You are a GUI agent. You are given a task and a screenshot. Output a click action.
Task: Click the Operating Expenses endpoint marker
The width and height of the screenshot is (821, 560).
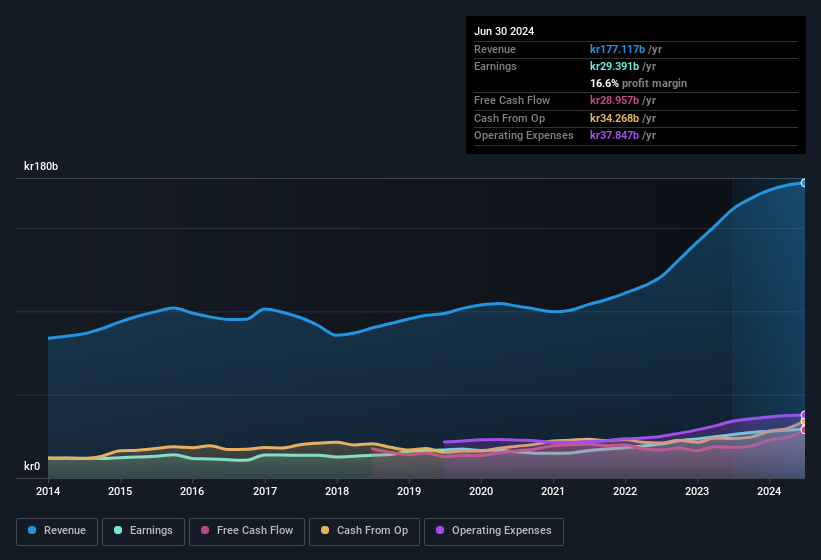804,415
